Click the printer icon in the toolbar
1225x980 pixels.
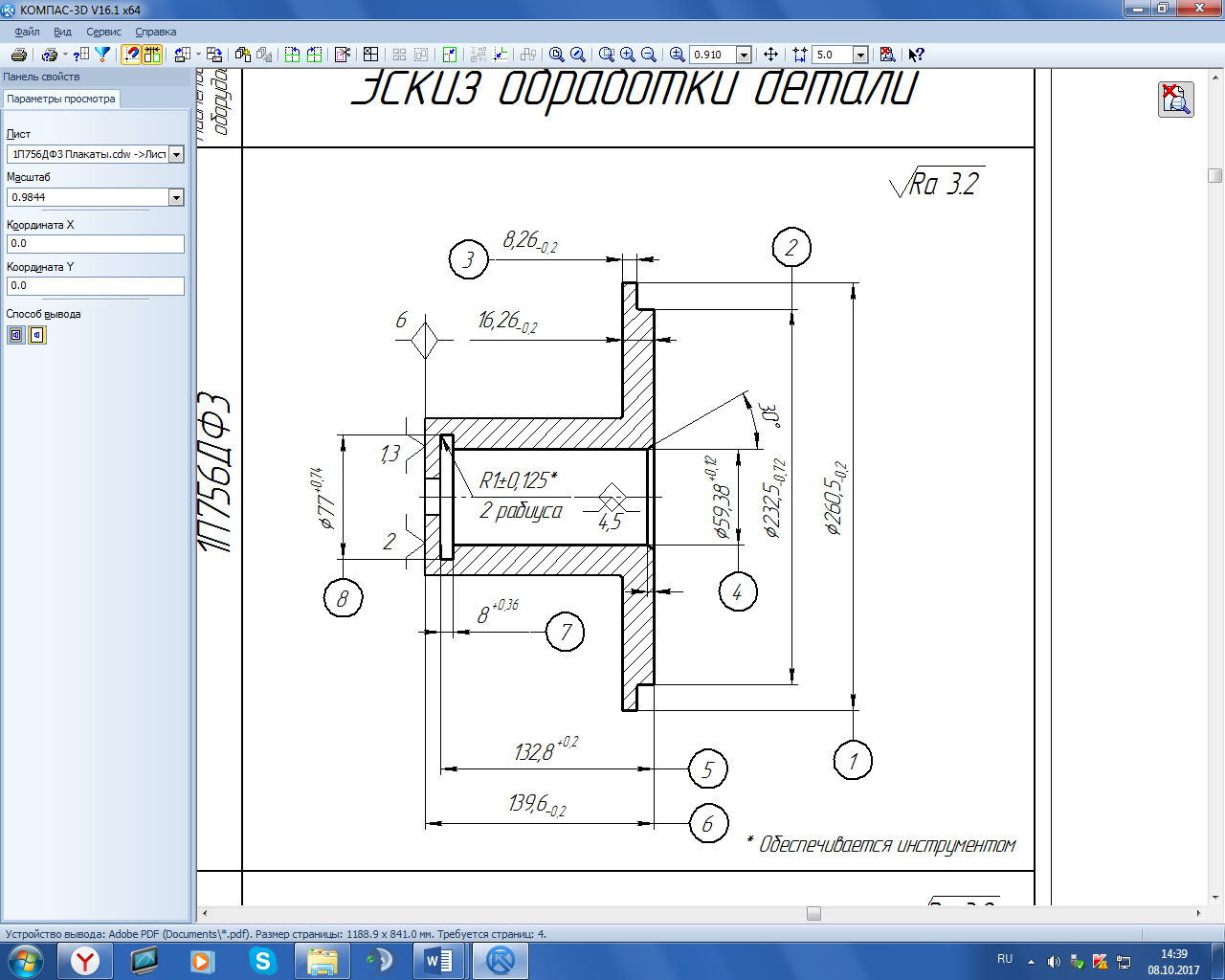pyautogui.click(x=18, y=55)
